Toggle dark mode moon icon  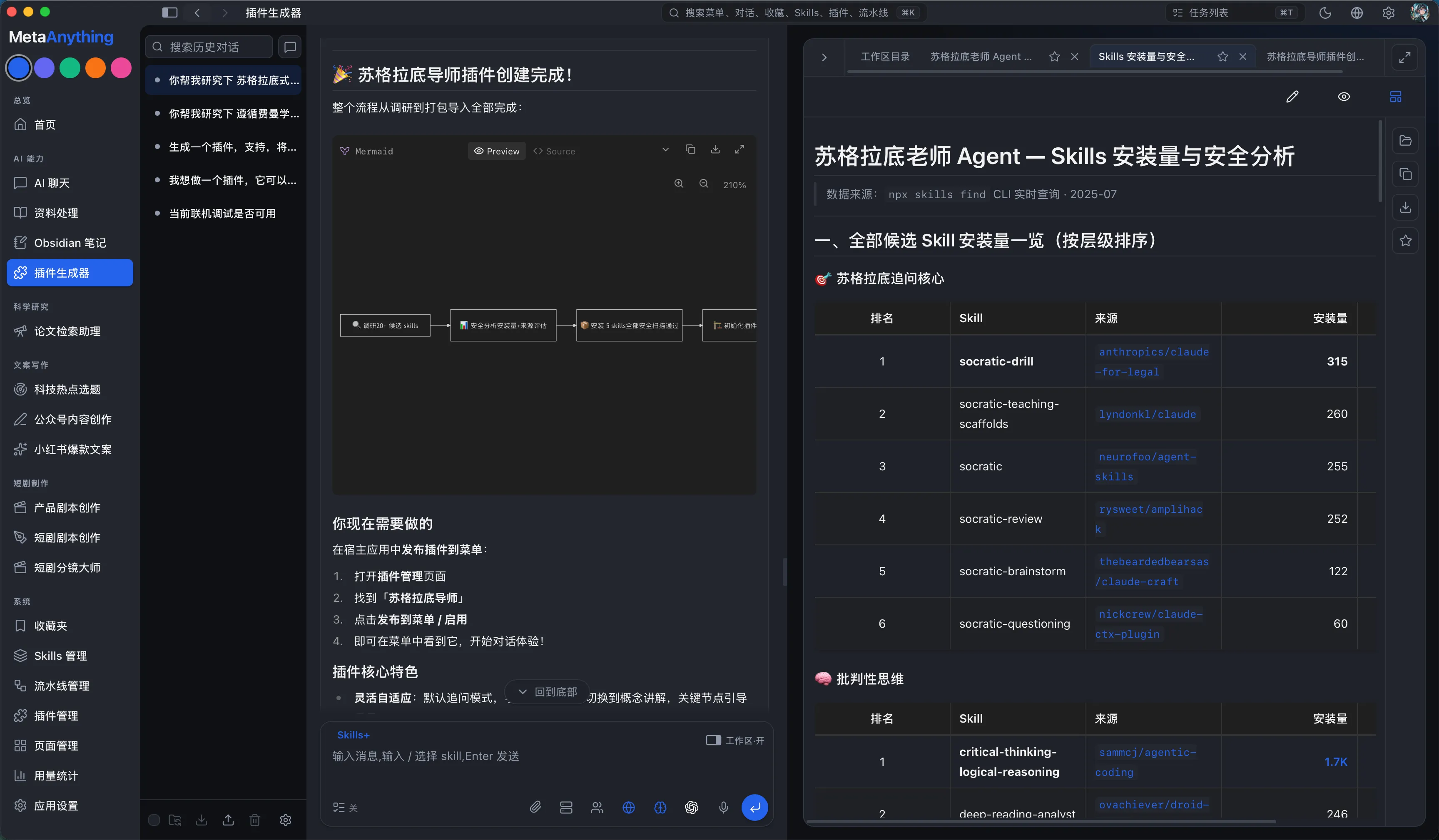tap(1325, 12)
